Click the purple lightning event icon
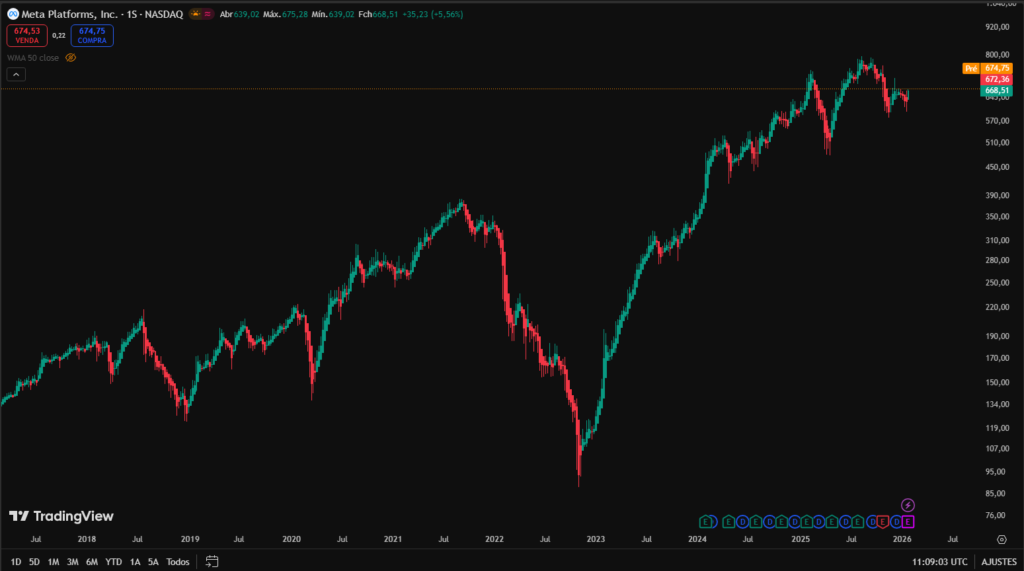This screenshot has width=1024, height=571. [908, 505]
